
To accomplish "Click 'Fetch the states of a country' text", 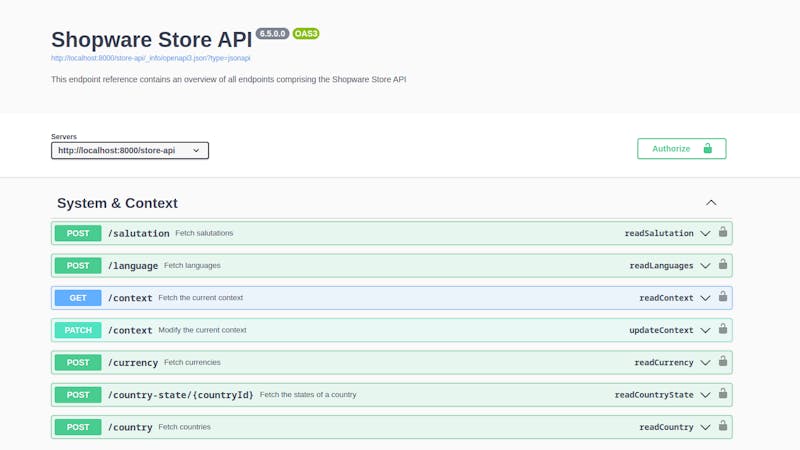I will (308, 394).
